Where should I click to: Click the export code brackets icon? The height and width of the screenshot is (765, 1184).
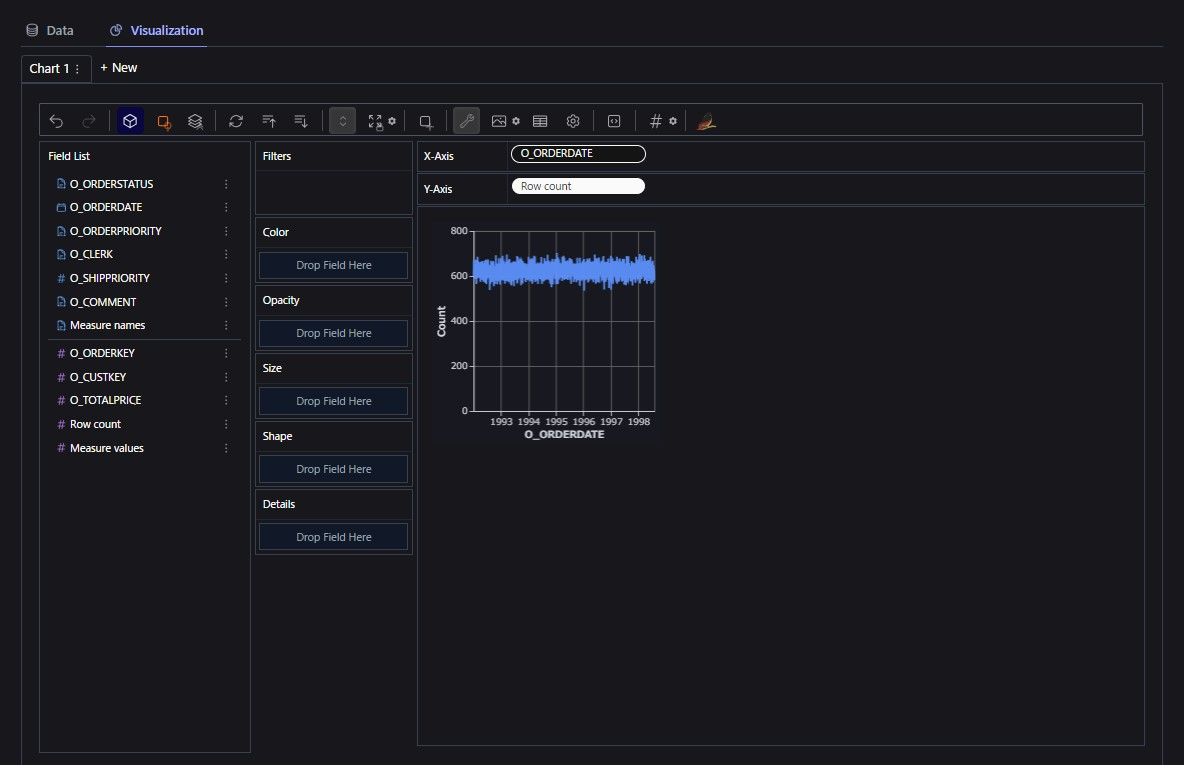click(614, 121)
